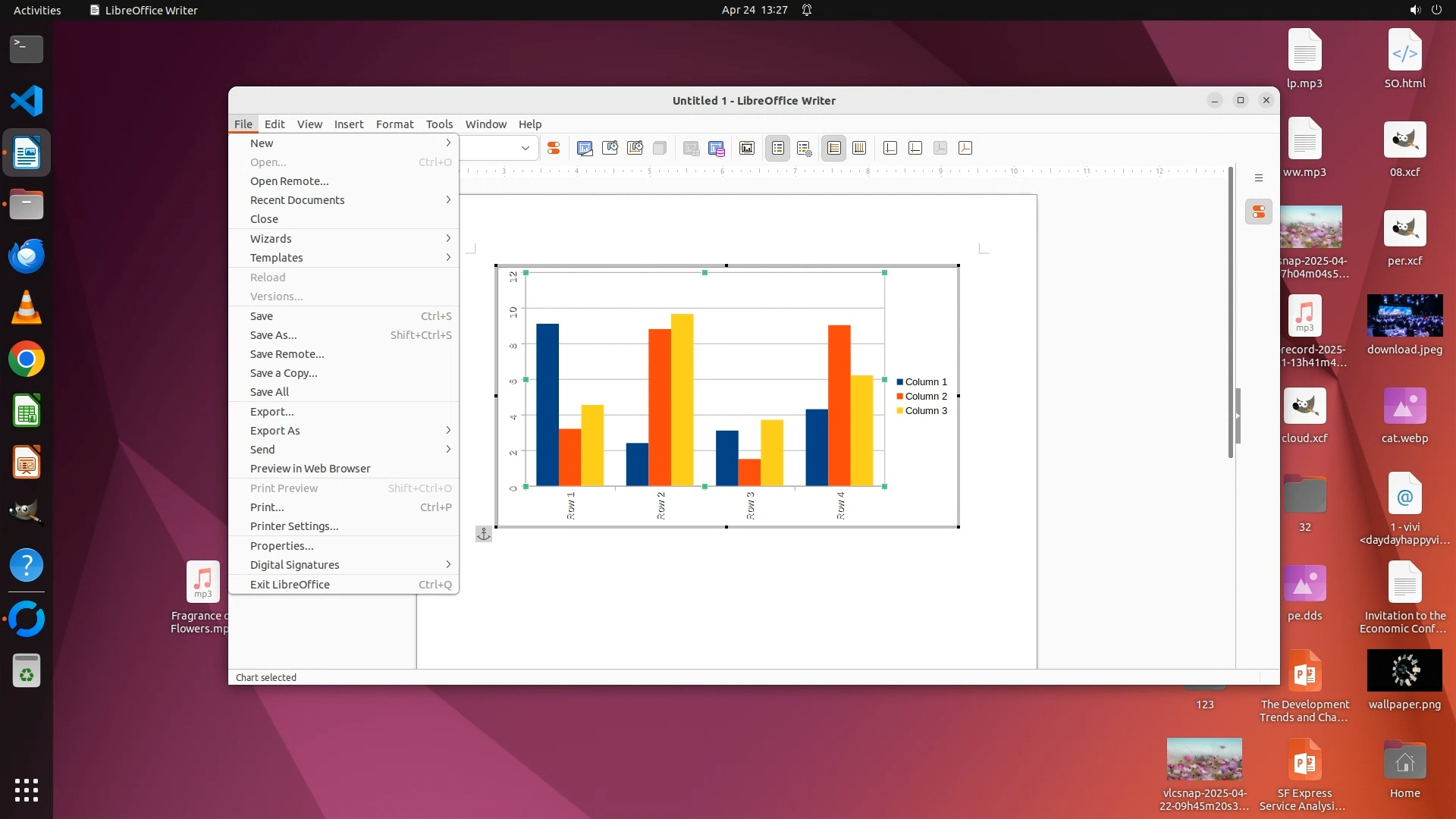Select Printer Settings... entry
Image resolution: width=1456 pixels, height=819 pixels.
[x=294, y=526]
